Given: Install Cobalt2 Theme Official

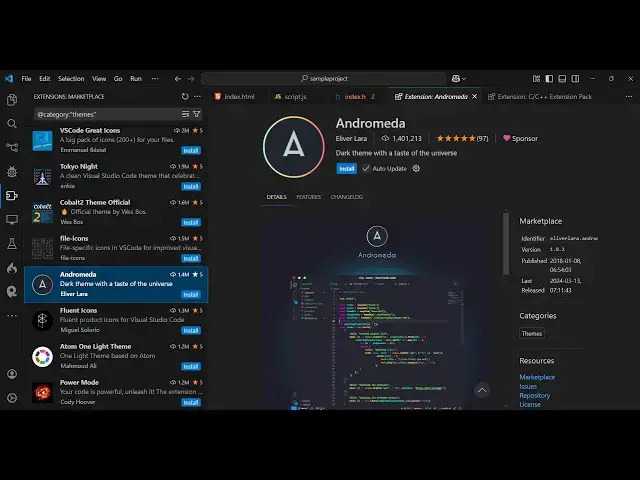Looking at the screenshot, I should coord(191,222).
